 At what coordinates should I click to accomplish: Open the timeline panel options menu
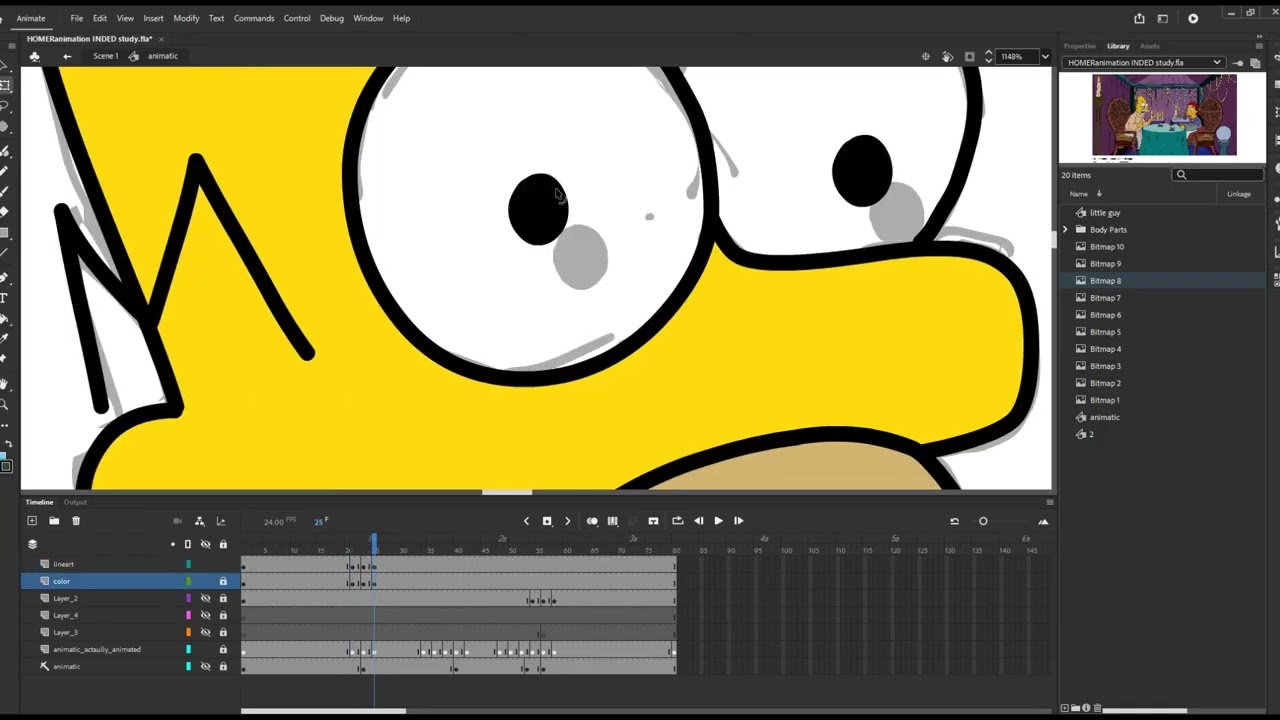1049,502
